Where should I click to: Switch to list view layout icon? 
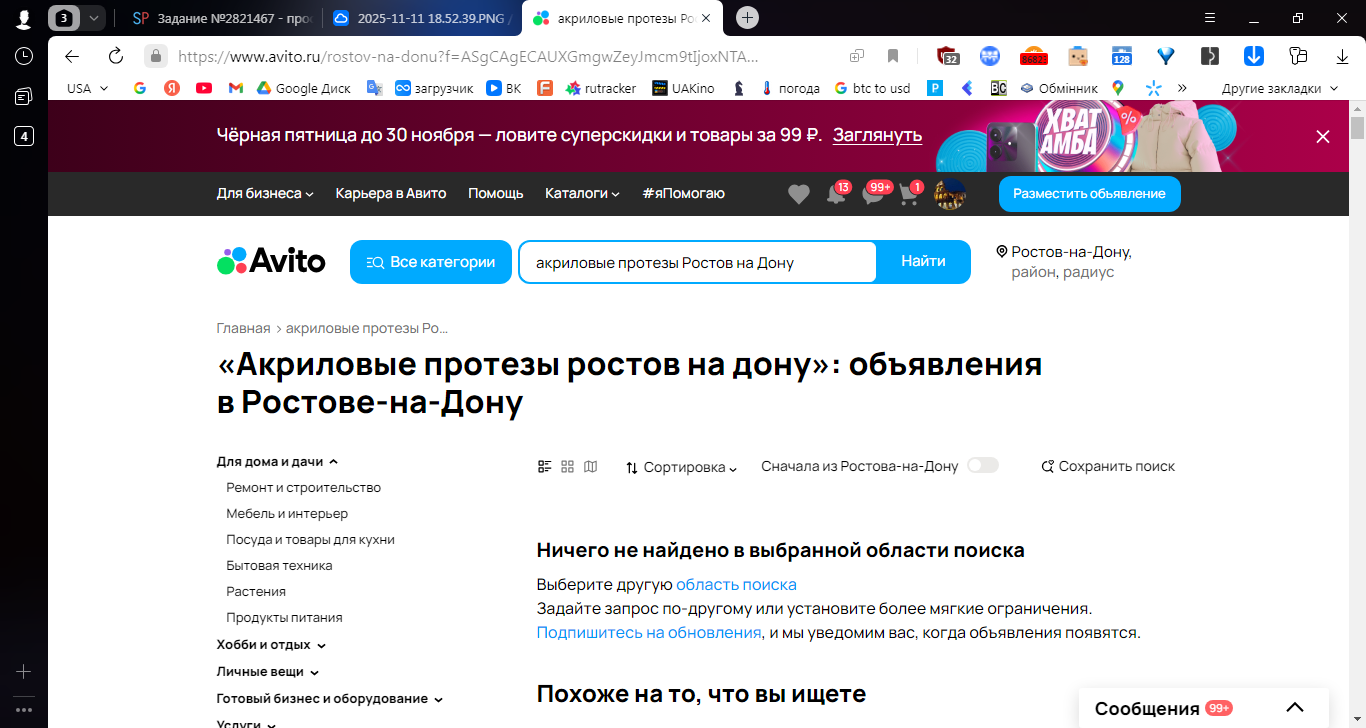(x=545, y=466)
